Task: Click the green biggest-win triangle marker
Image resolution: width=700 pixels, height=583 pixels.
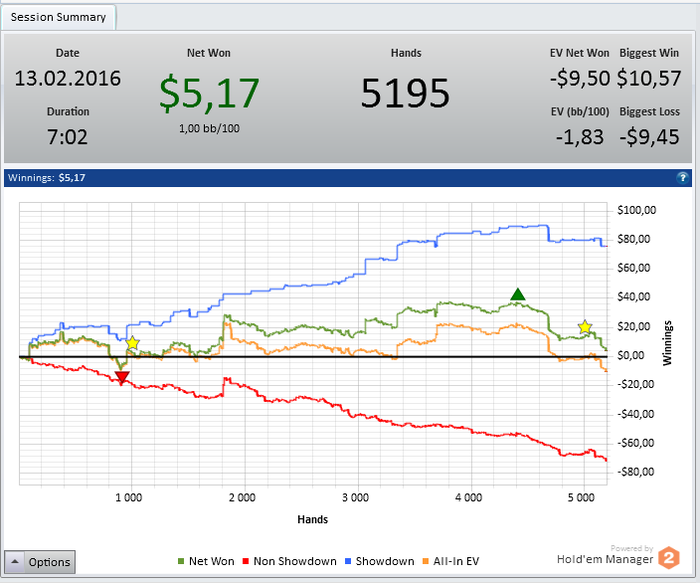Action: point(517,294)
